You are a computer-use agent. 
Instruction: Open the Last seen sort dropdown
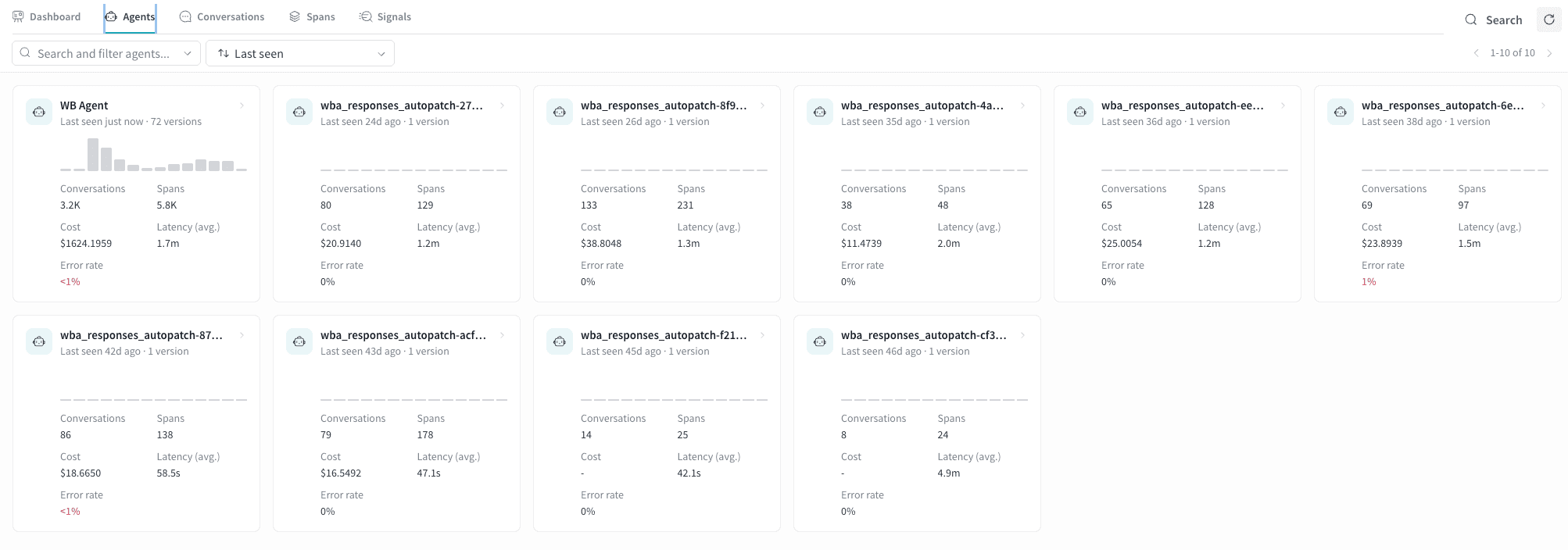click(x=300, y=53)
